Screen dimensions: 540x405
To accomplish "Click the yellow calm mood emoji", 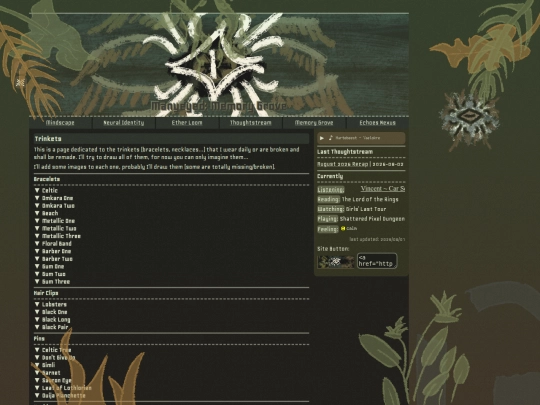I will click(x=343, y=228).
